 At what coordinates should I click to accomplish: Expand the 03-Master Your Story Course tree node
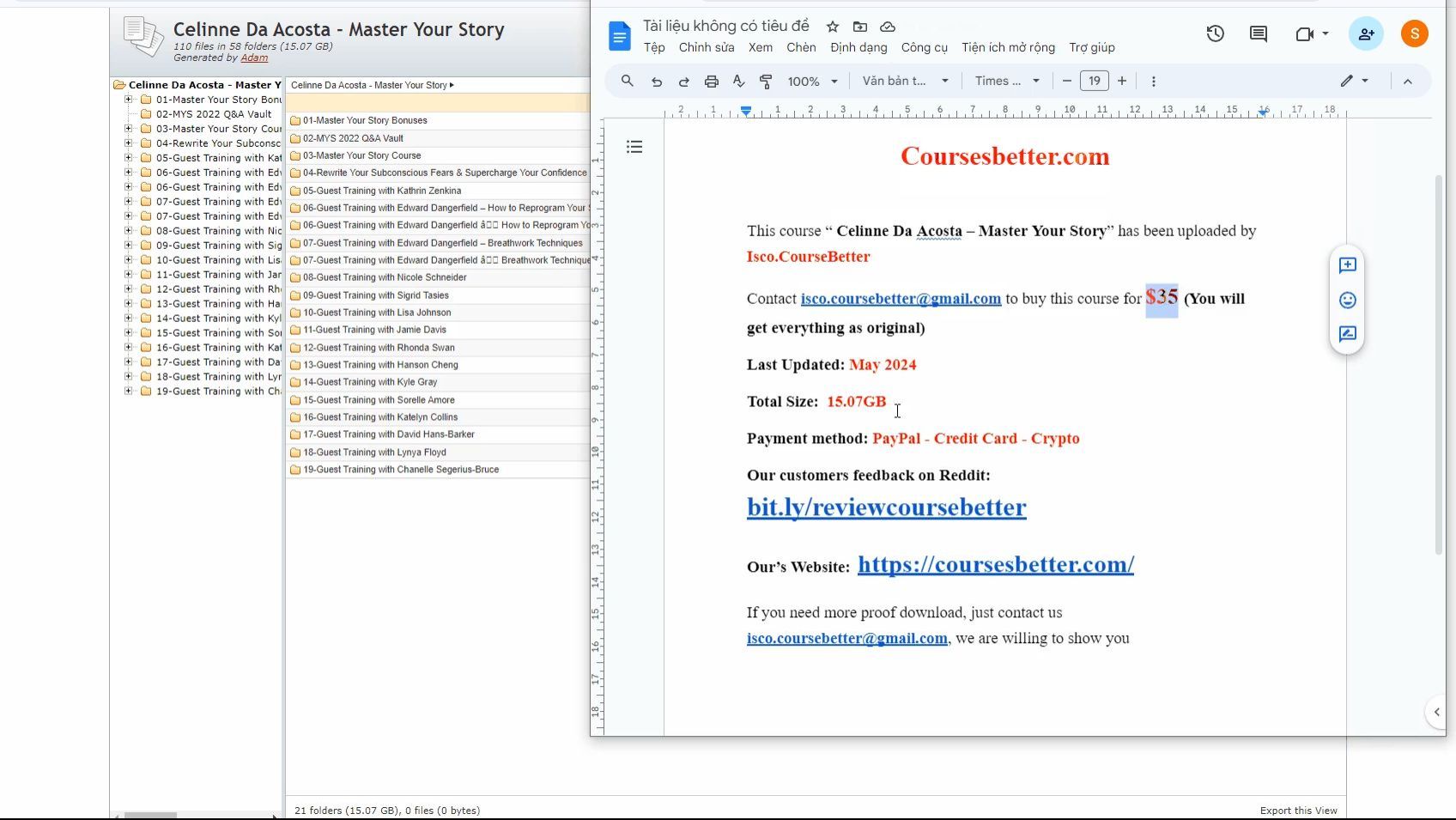tap(129, 129)
